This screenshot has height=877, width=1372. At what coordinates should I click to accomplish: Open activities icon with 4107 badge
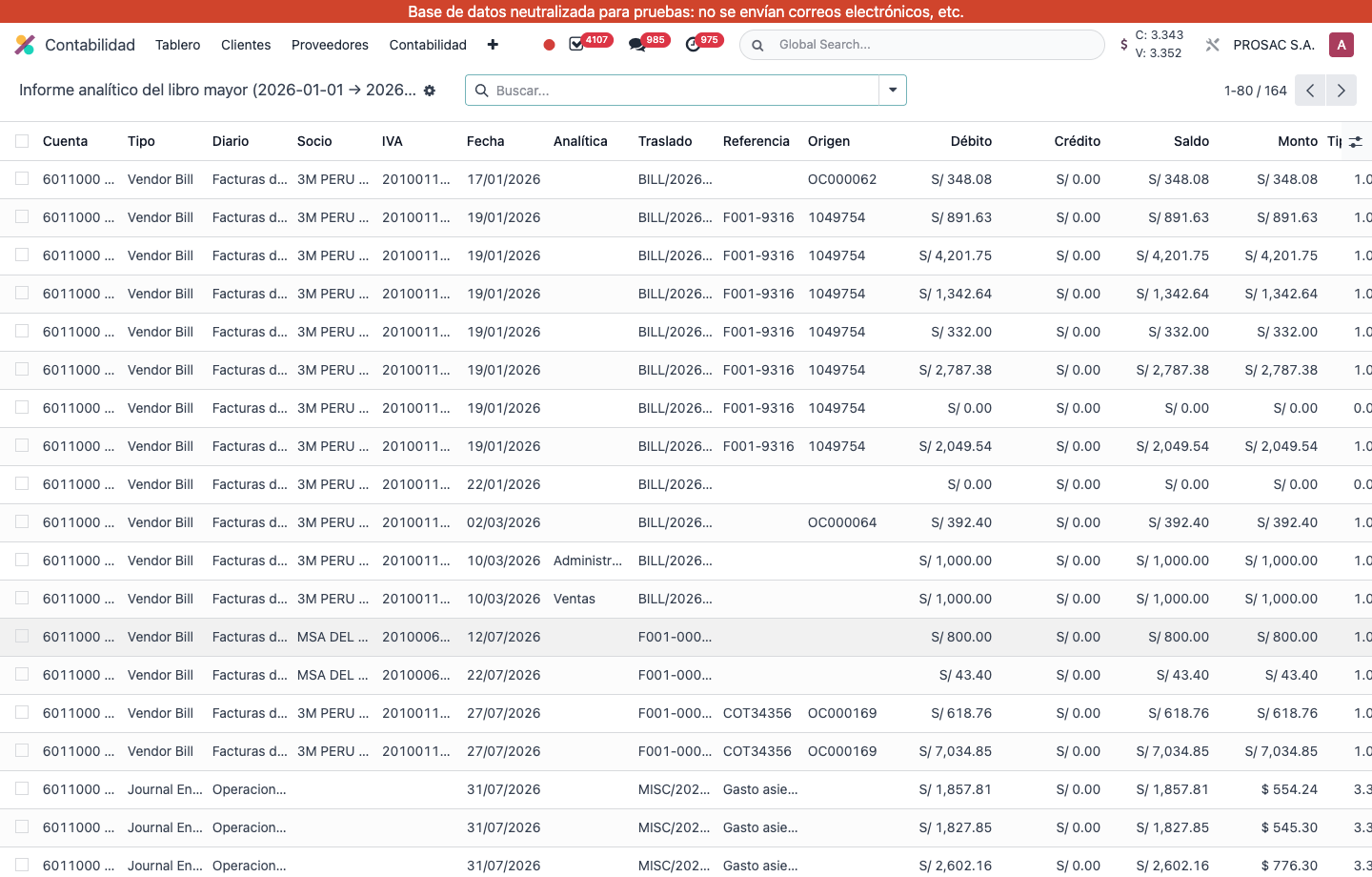(x=576, y=45)
